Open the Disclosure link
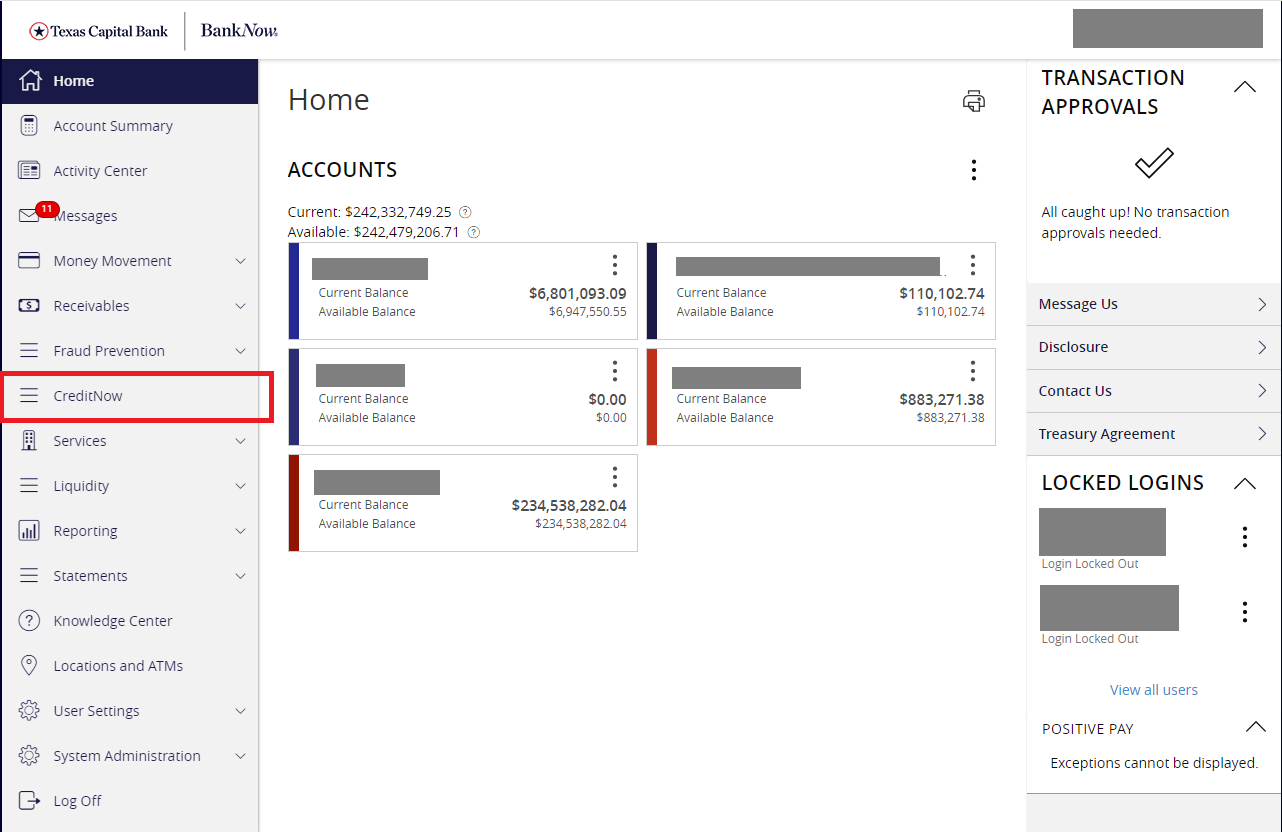The image size is (1282, 832). point(1154,347)
